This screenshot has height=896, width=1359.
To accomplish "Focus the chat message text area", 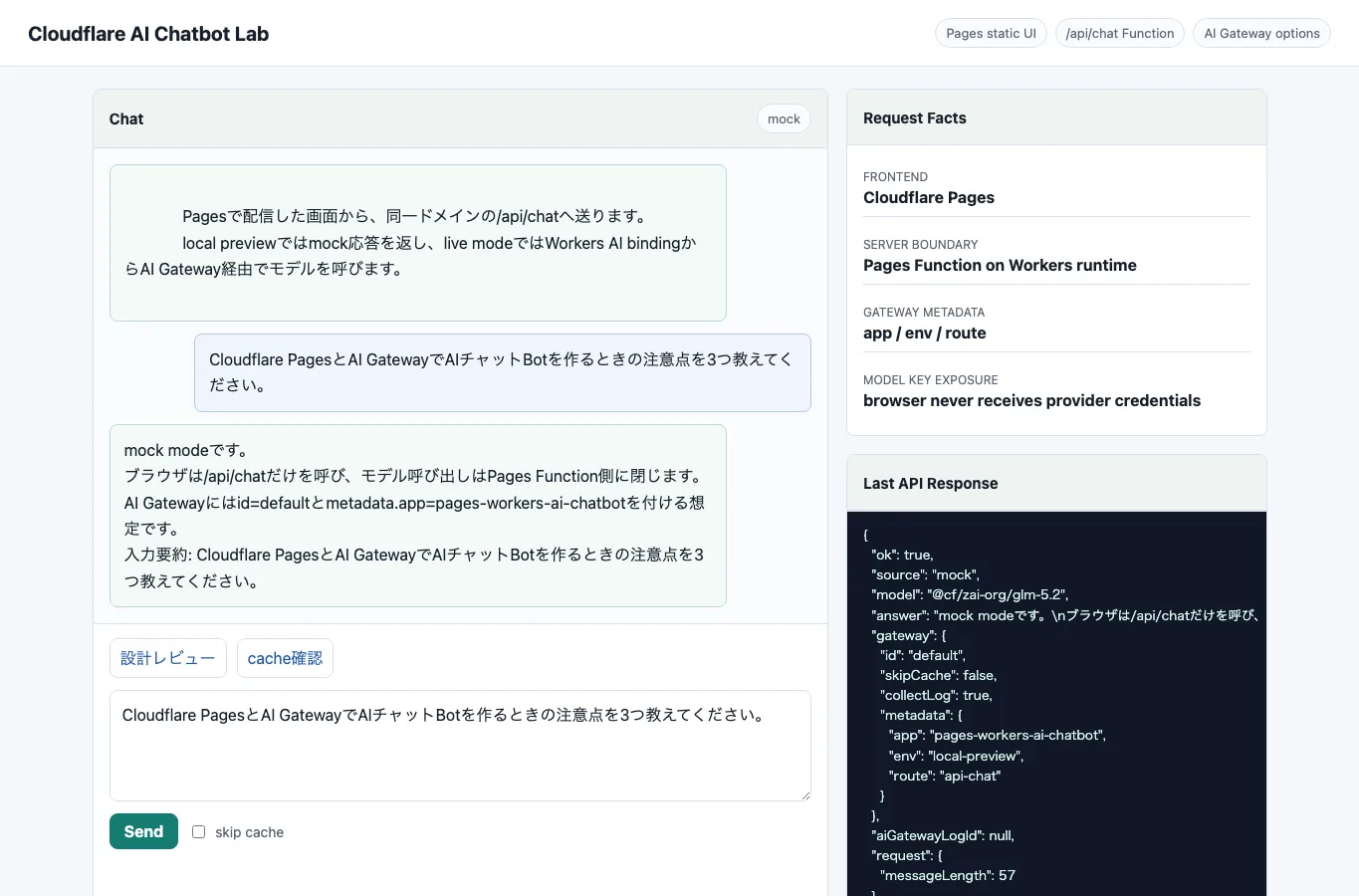I will tap(460, 746).
